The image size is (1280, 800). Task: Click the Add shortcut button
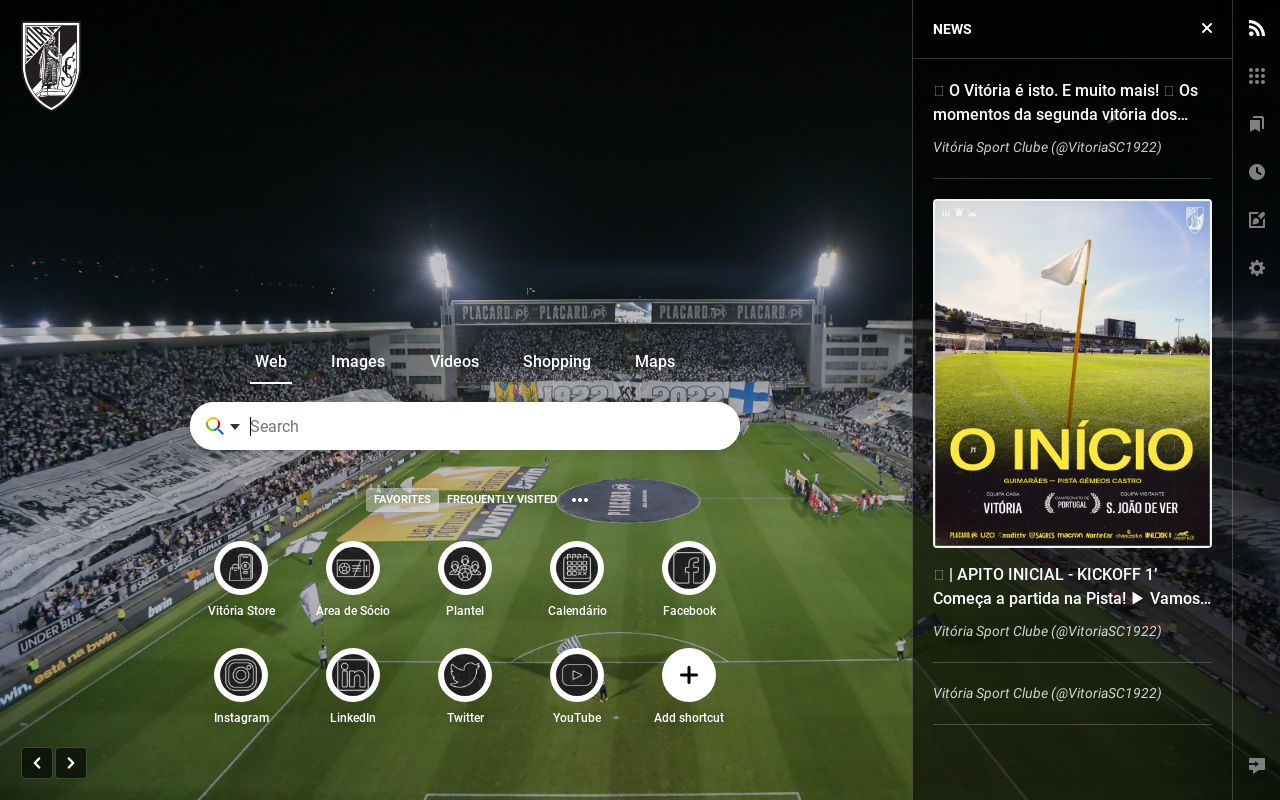click(689, 675)
